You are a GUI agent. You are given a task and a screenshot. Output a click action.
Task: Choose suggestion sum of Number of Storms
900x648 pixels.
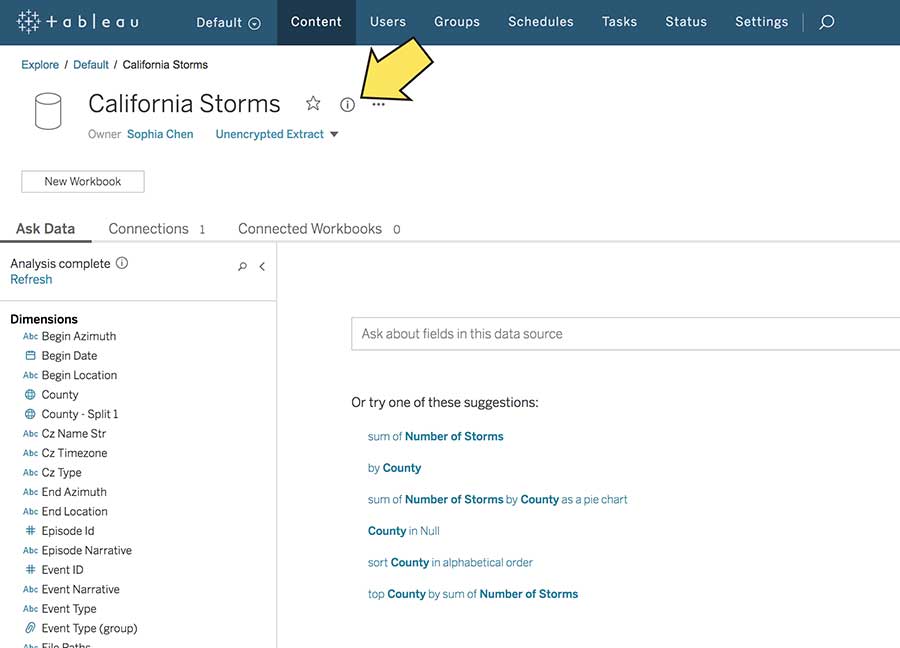(x=436, y=436)
